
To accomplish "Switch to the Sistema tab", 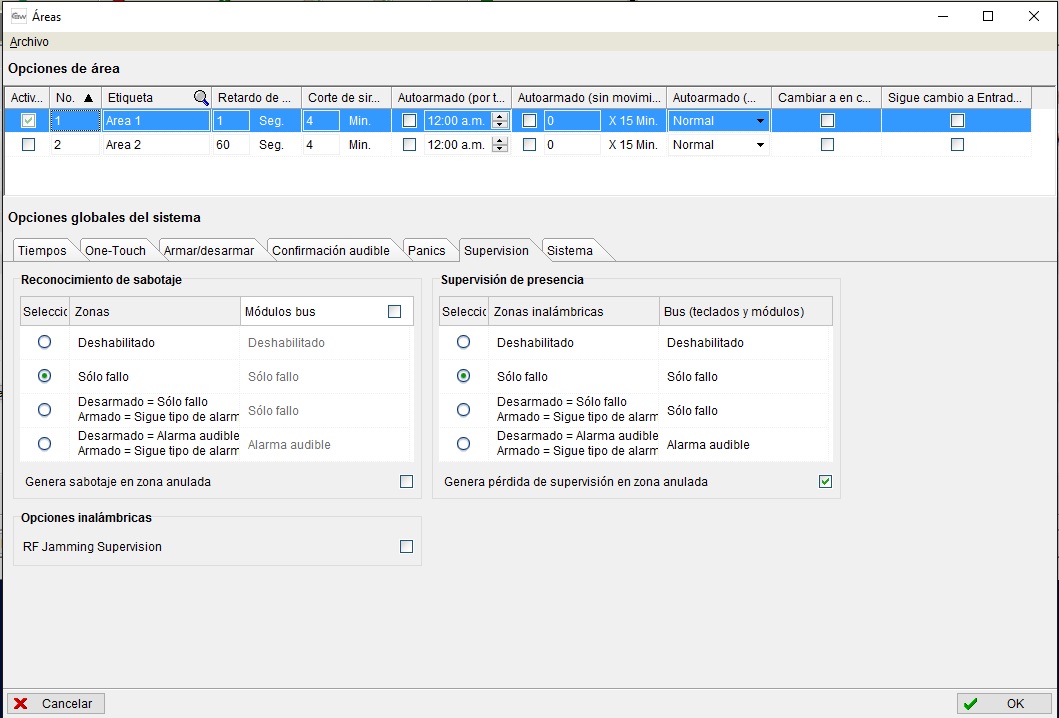I will tap(569, 251).
